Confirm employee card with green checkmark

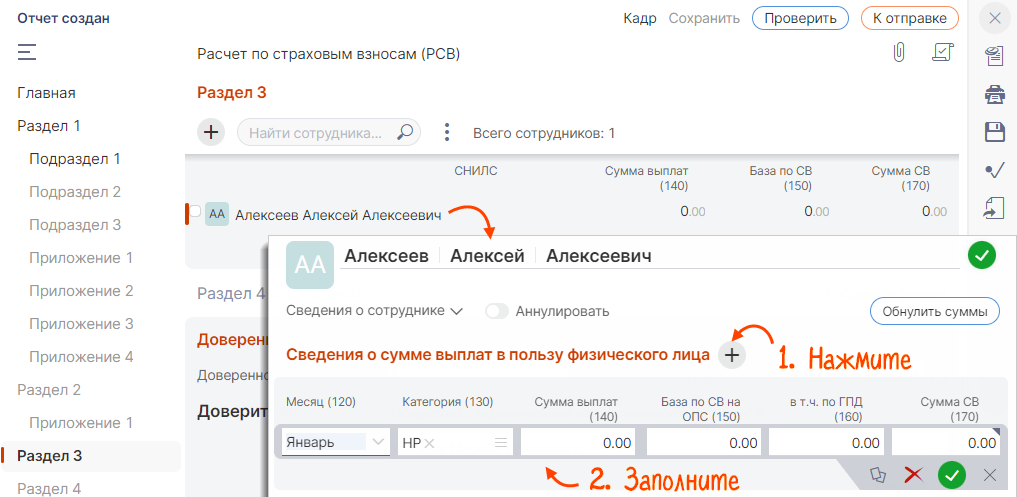tap(981, 256)
